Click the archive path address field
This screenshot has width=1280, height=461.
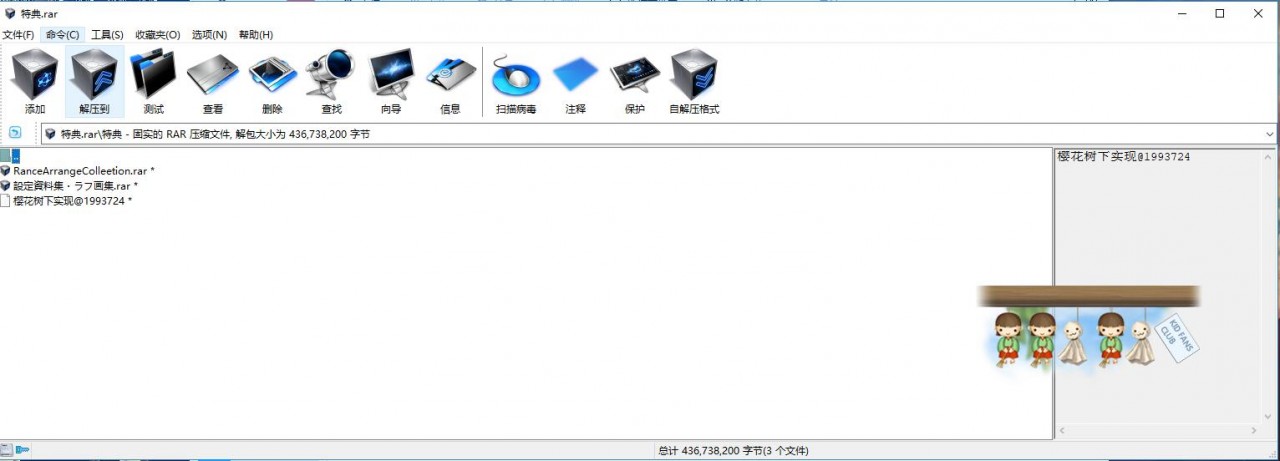658,134
